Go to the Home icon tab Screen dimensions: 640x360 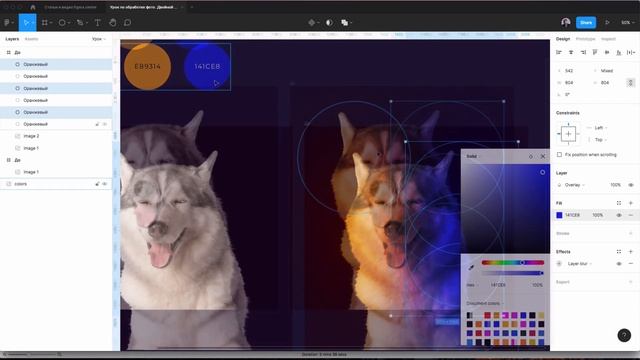click(x=33, y=7)
